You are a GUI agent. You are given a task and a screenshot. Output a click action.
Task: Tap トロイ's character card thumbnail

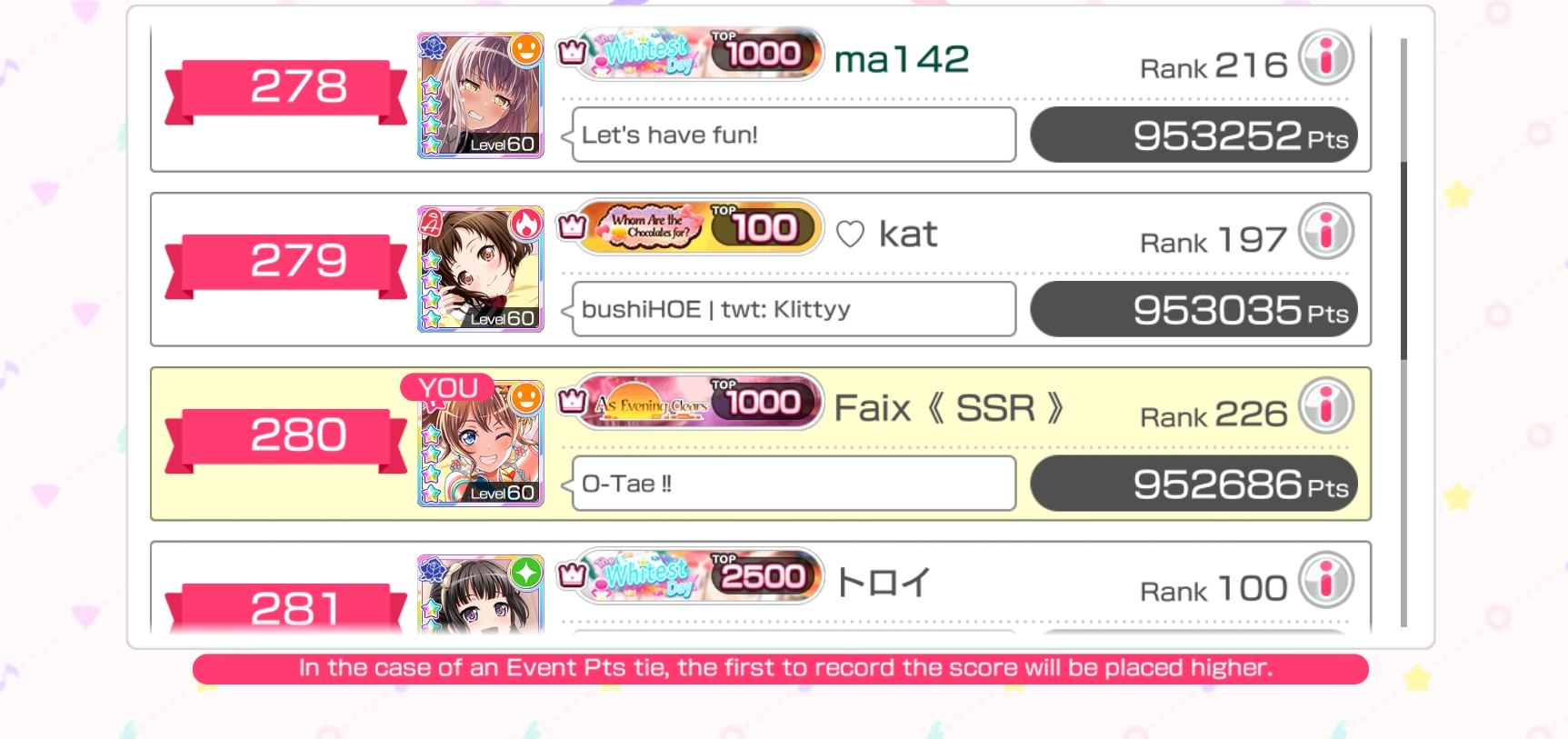[480, 594]
